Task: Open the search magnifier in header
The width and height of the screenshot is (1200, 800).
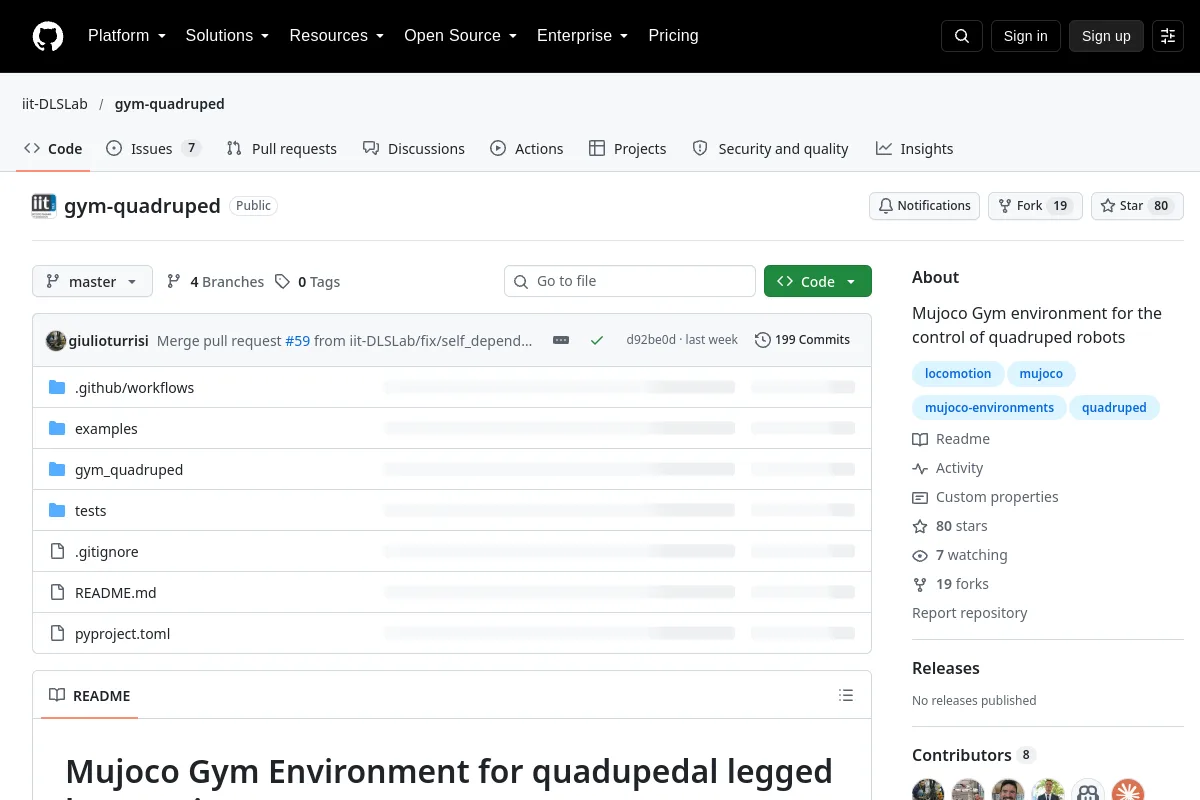Action: (x=962, y=36)
